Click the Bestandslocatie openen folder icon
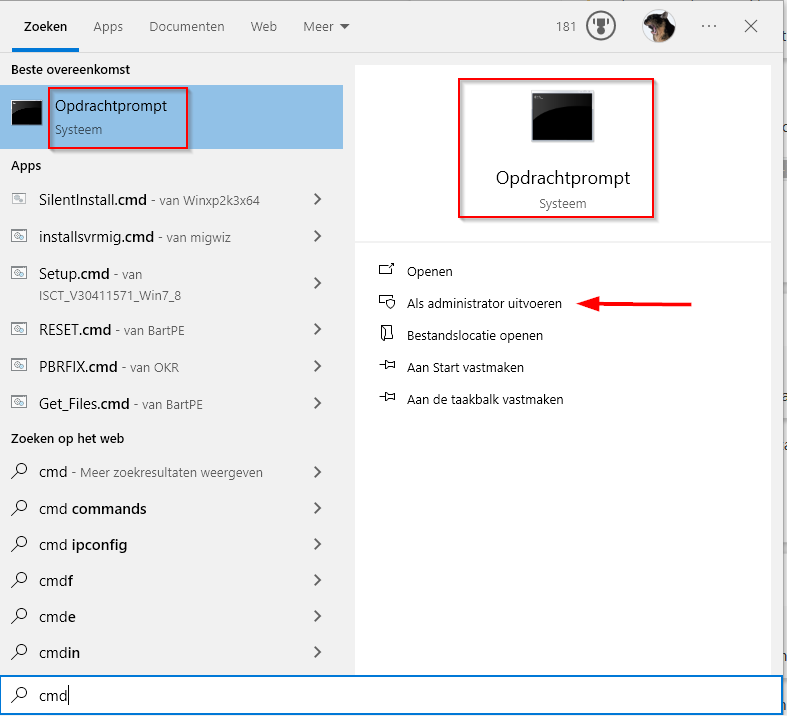Screen dimensions: 787x716 (387, 335)
